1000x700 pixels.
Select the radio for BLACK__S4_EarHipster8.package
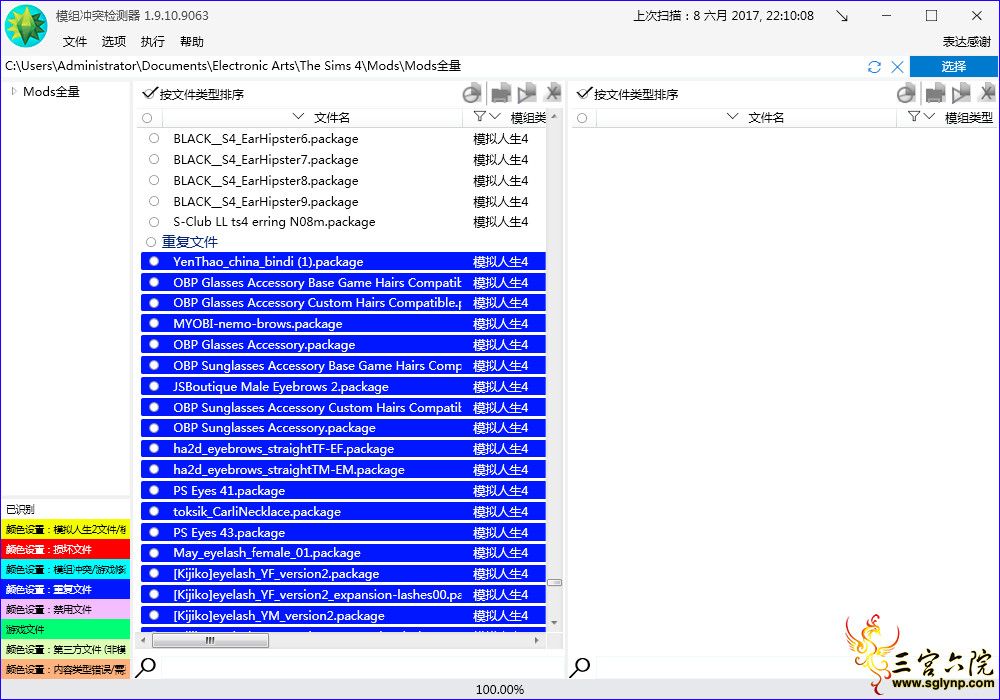pyautogui.click(x=154, y=180)
